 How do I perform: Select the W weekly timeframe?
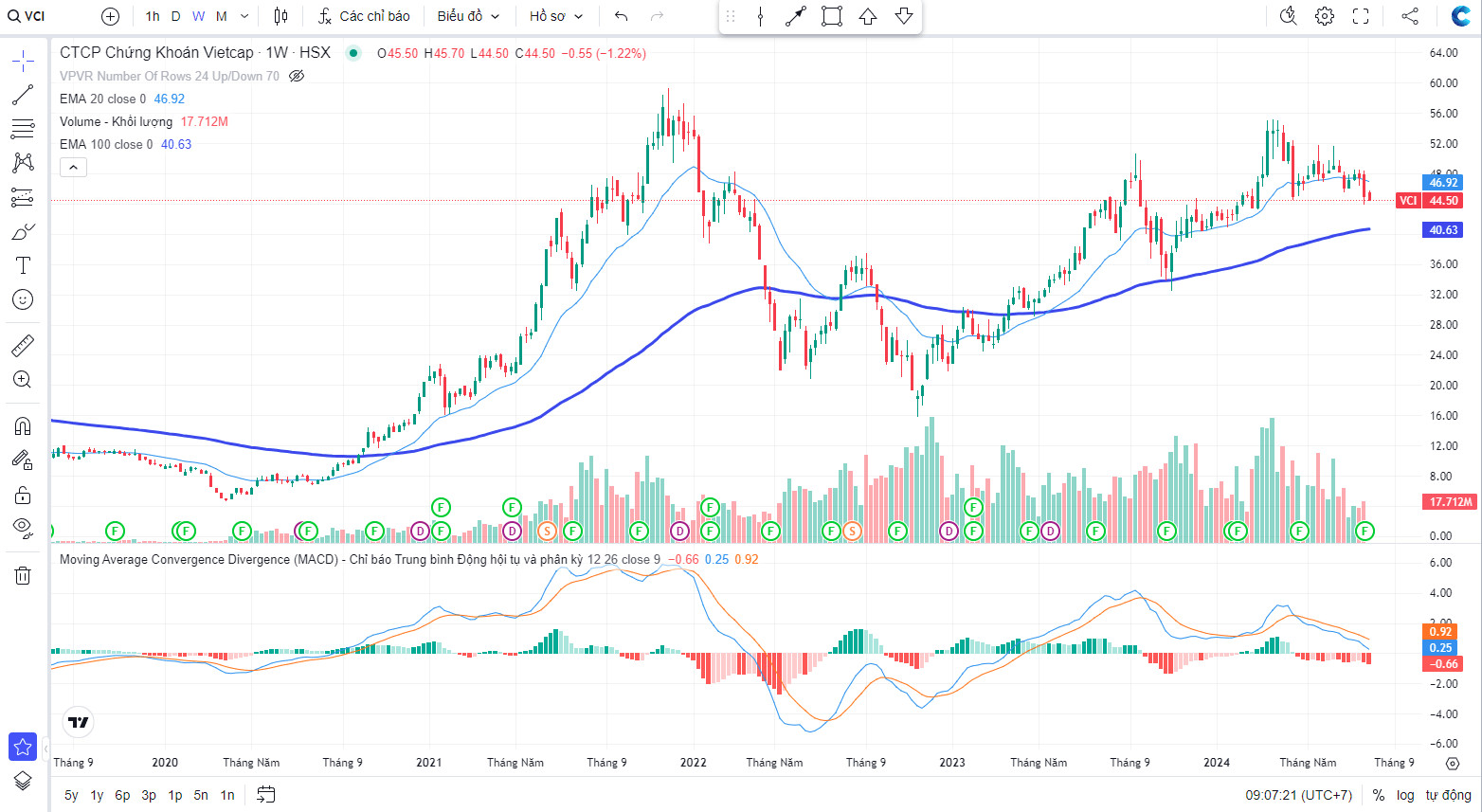pyautogui.click(x=198, y=16)
